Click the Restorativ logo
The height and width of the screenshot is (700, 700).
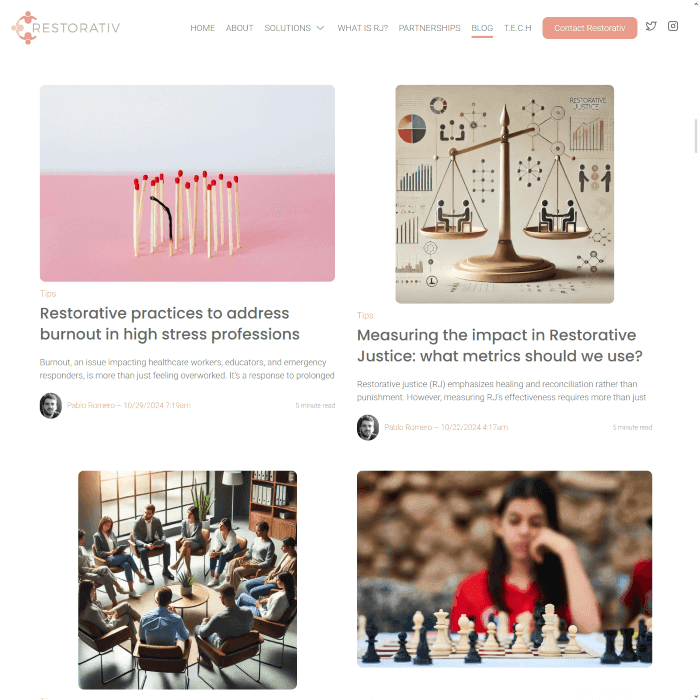coord(66,28)
